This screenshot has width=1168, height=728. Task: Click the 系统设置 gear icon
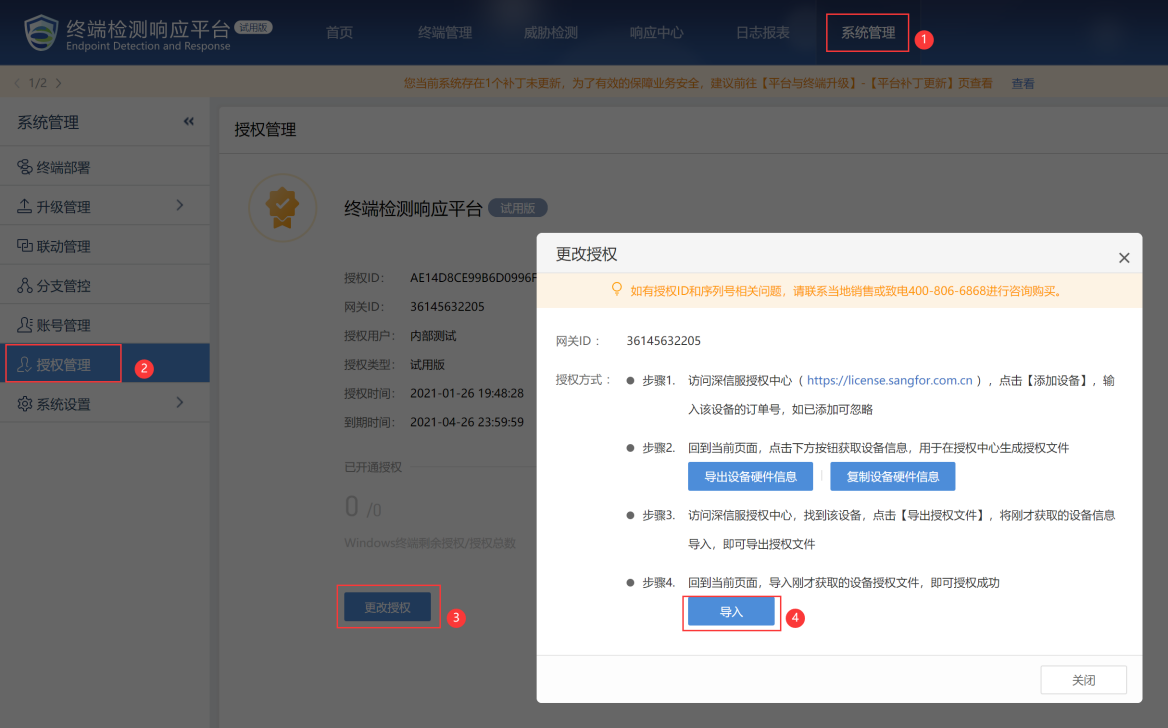click(x=25, y=404)
